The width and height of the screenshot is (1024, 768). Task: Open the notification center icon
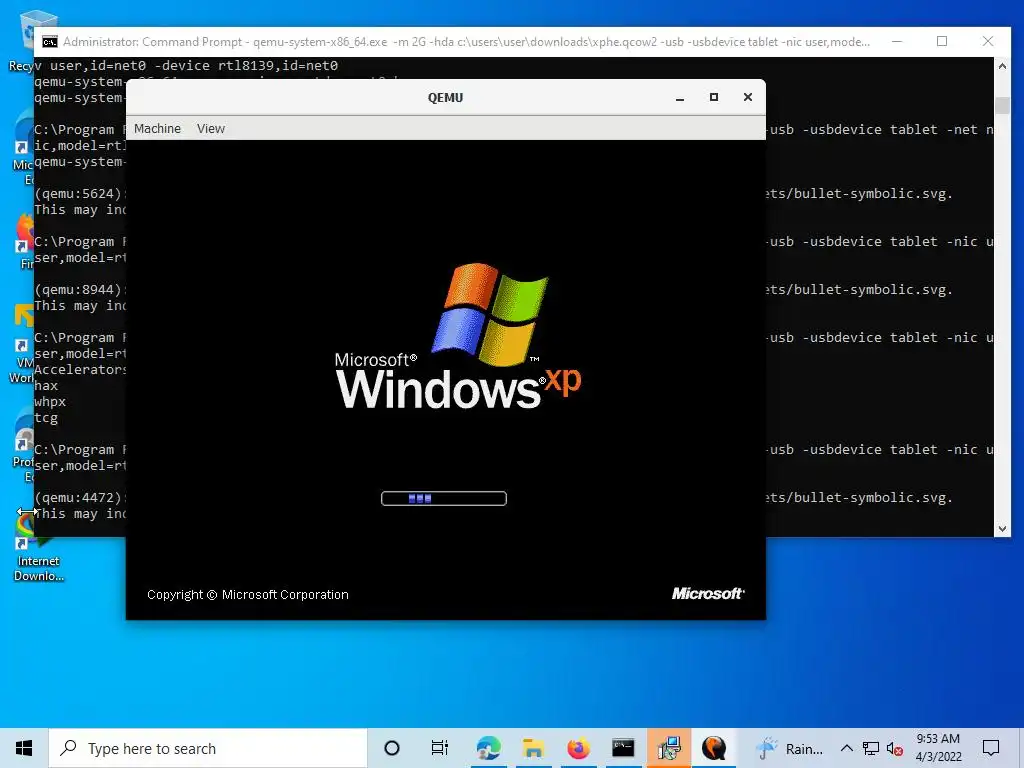tap(991, 748)
